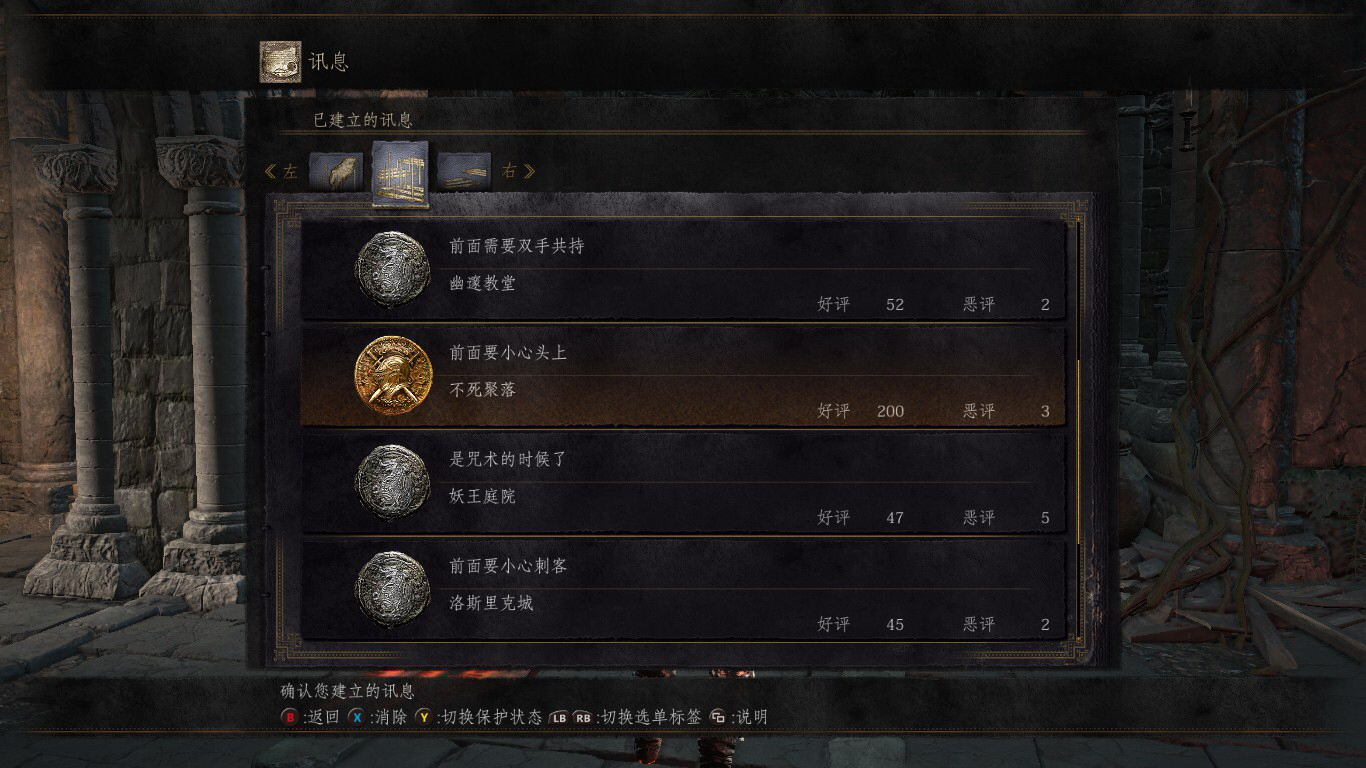Select the hand-shaped icon tab
1366x768 pixels.
335,171
